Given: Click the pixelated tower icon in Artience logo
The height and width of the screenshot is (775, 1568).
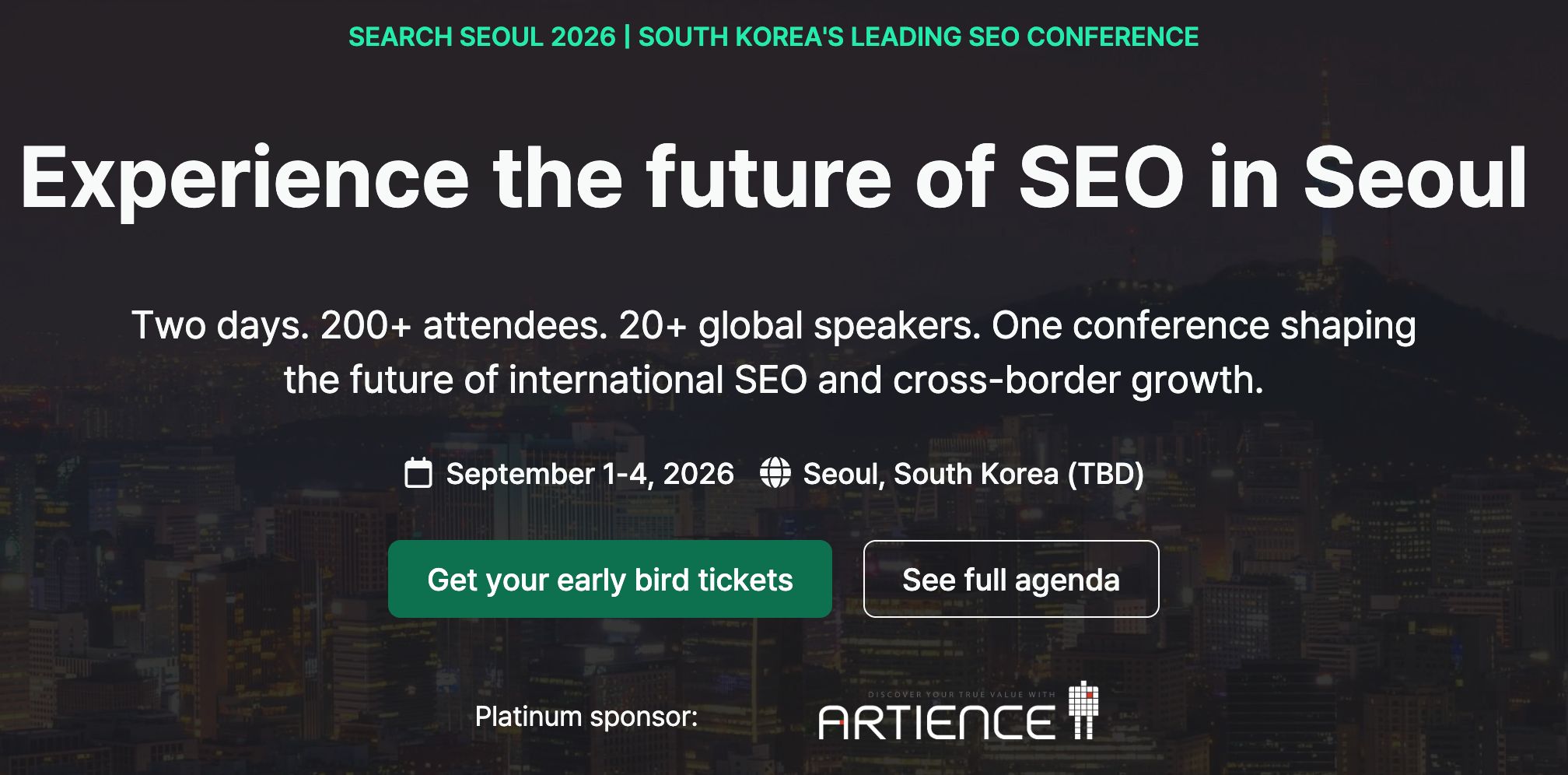Looking at the screenshot, I should click(x=1083, y=709).
